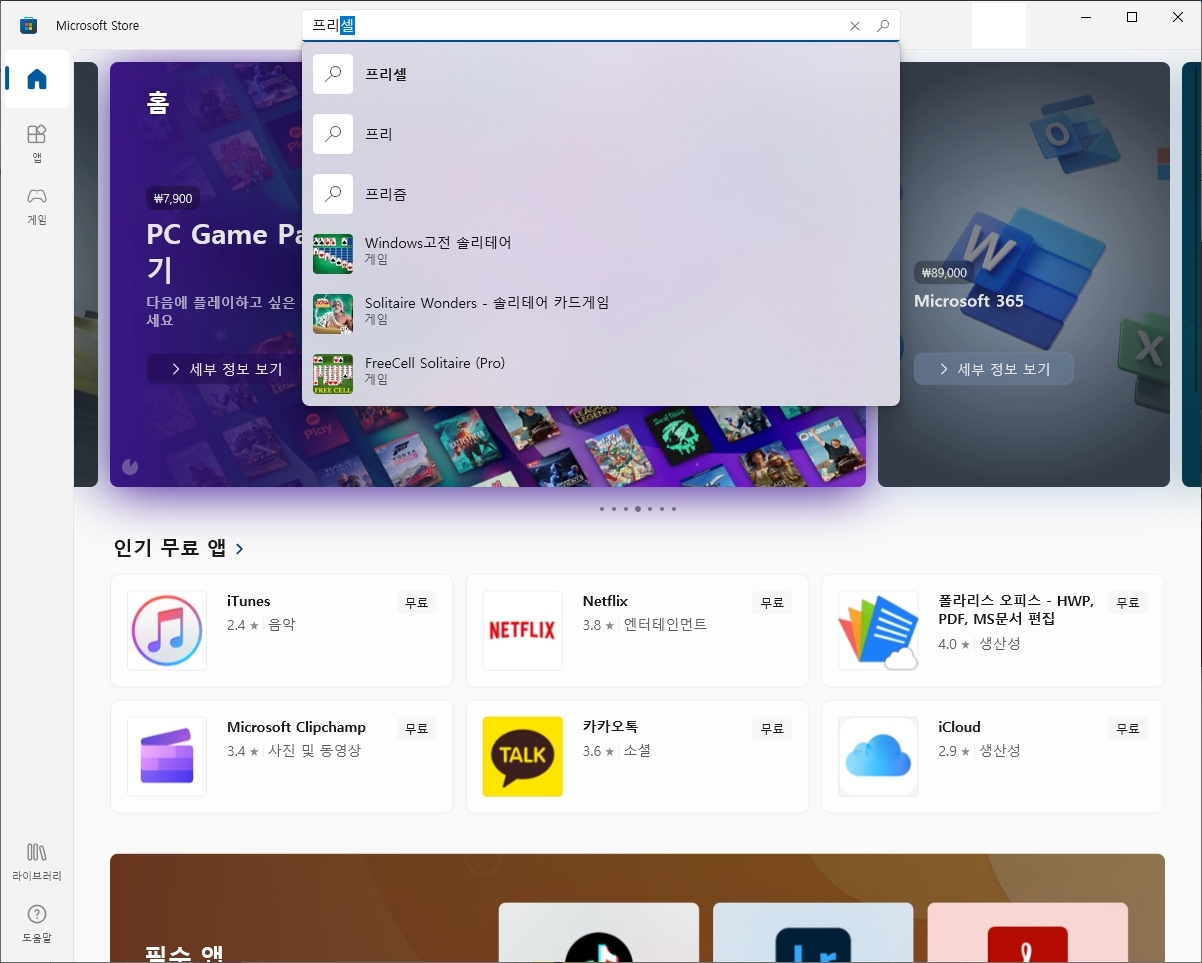Click the Microsoft Clipchamp title text
This screenshot has height=963, width=1202.
296,727
